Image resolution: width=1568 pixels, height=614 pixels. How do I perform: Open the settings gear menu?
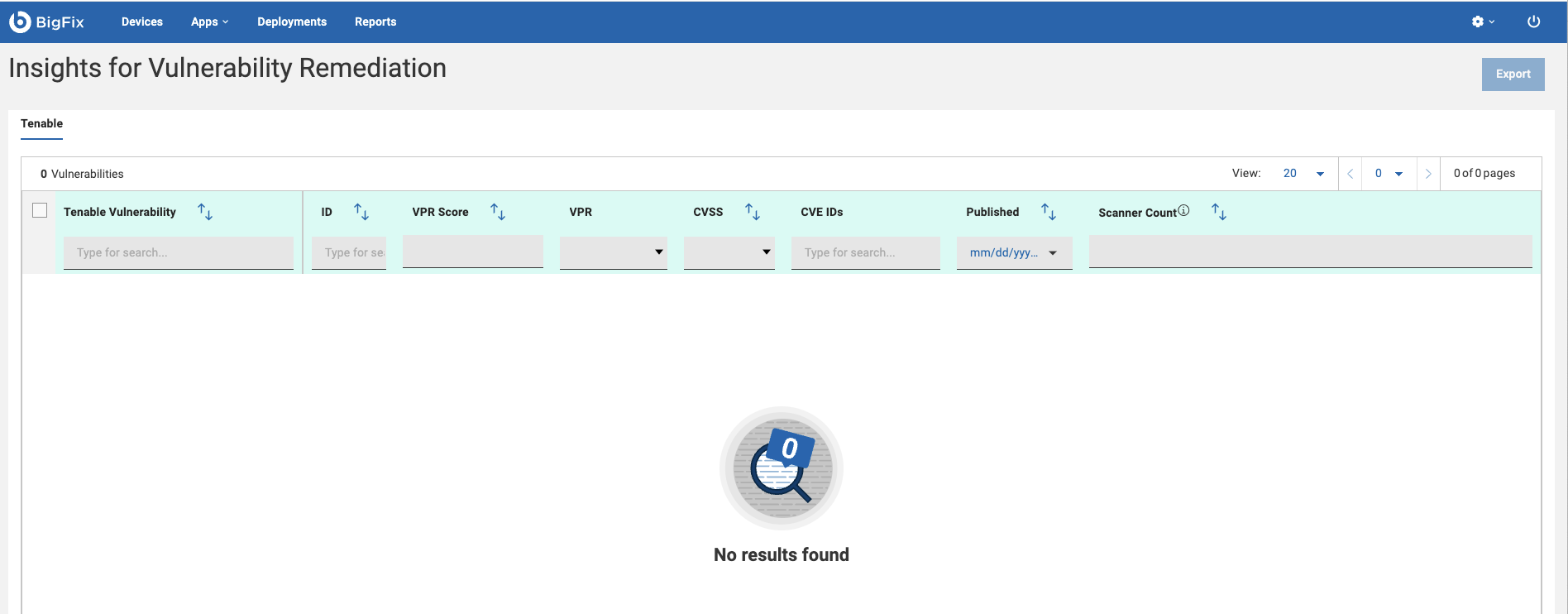[x=1483, y=22]
